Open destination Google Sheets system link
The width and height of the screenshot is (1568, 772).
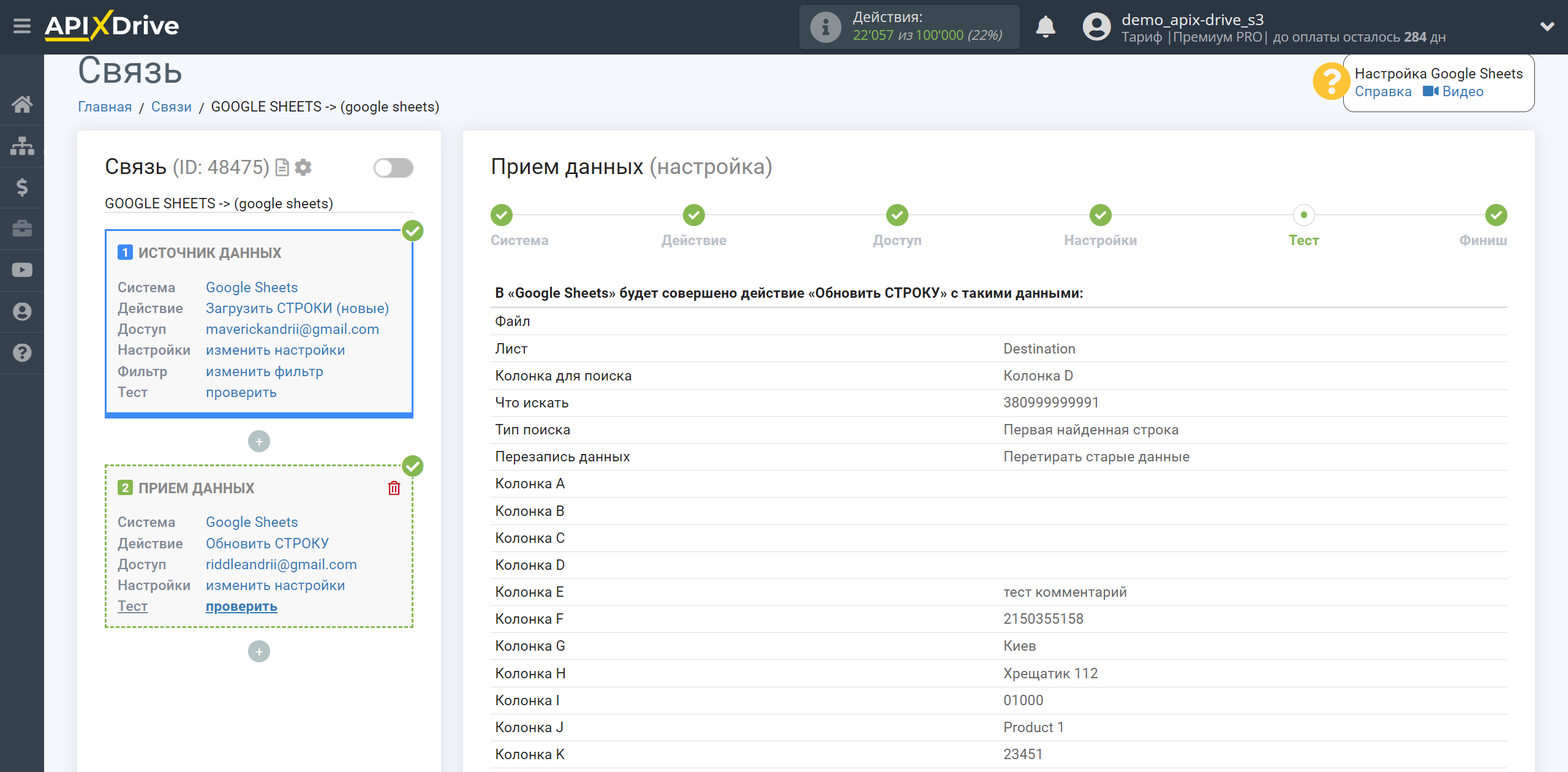point(252,522)
